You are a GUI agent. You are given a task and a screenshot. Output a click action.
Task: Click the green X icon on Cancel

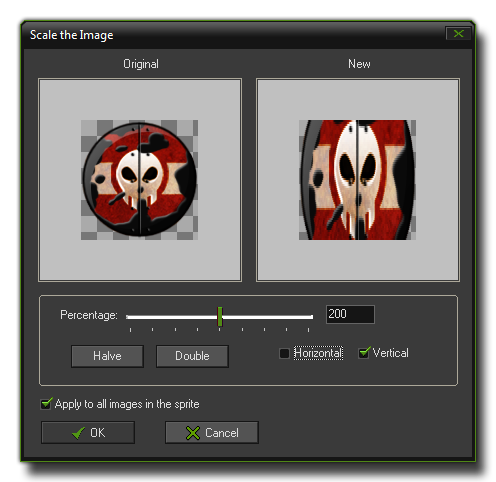(193, 433)
